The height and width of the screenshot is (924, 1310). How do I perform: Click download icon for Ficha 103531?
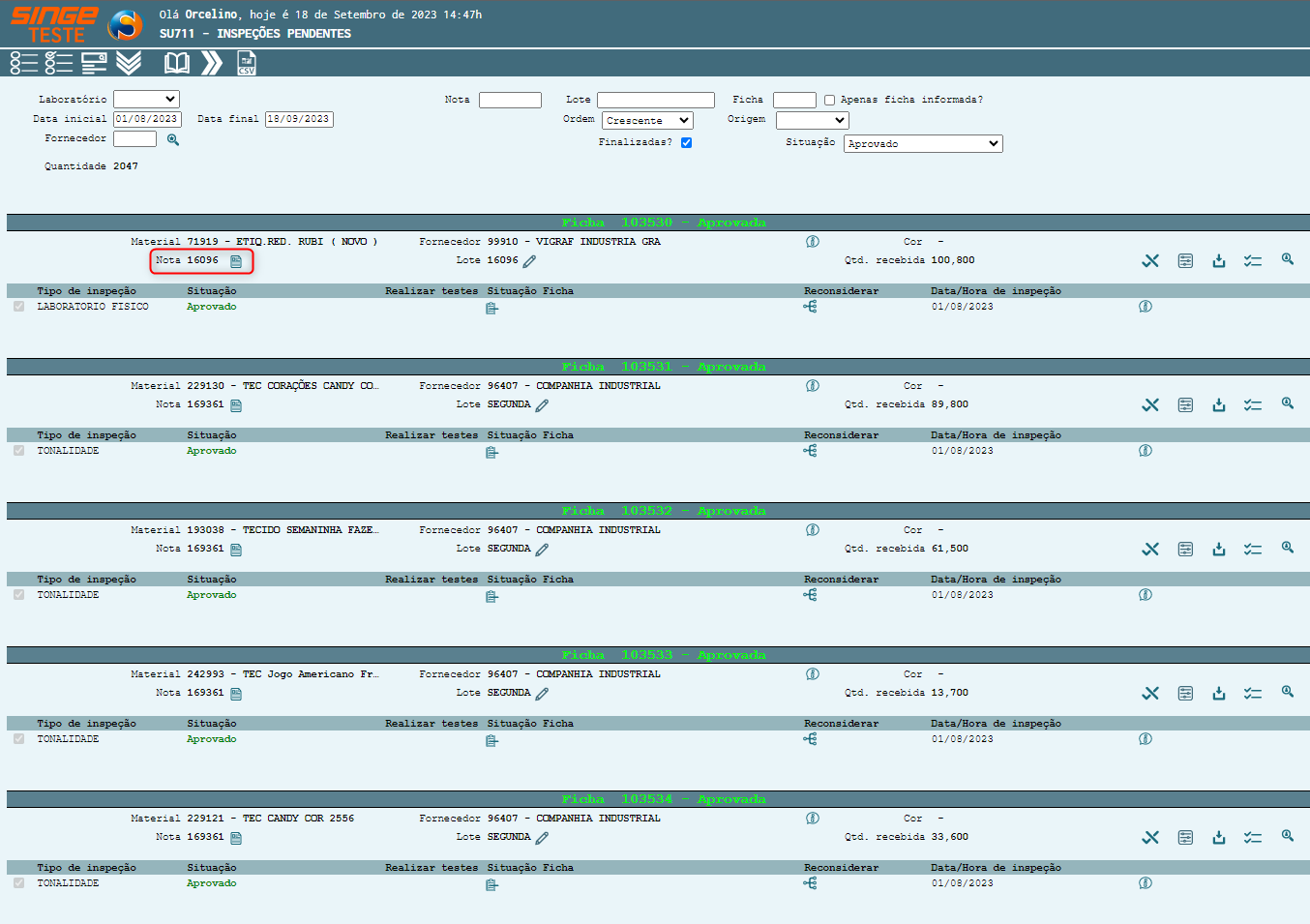point(1219,405)
